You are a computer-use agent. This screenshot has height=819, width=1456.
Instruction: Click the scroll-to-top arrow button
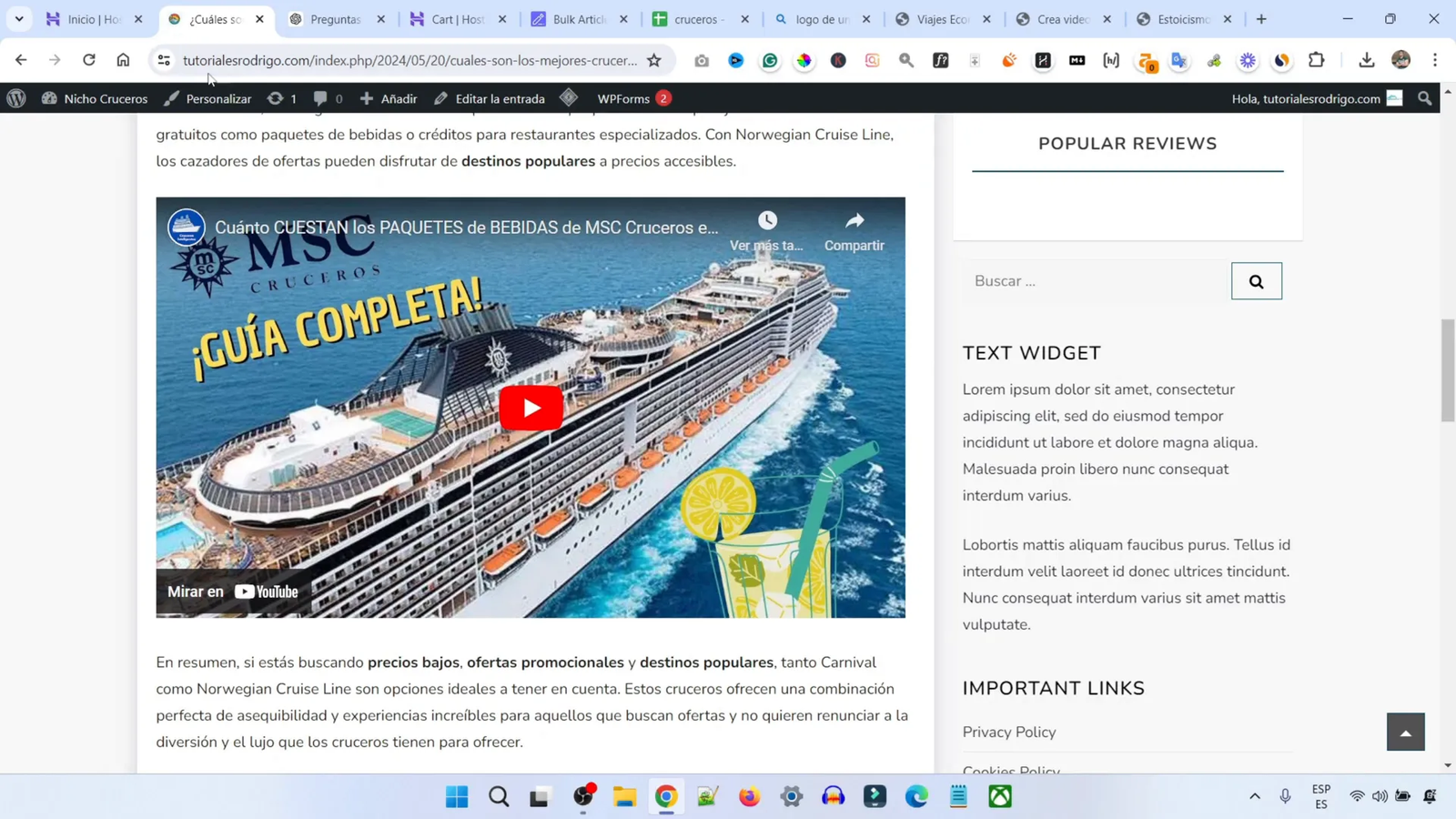click(1405, 732)
